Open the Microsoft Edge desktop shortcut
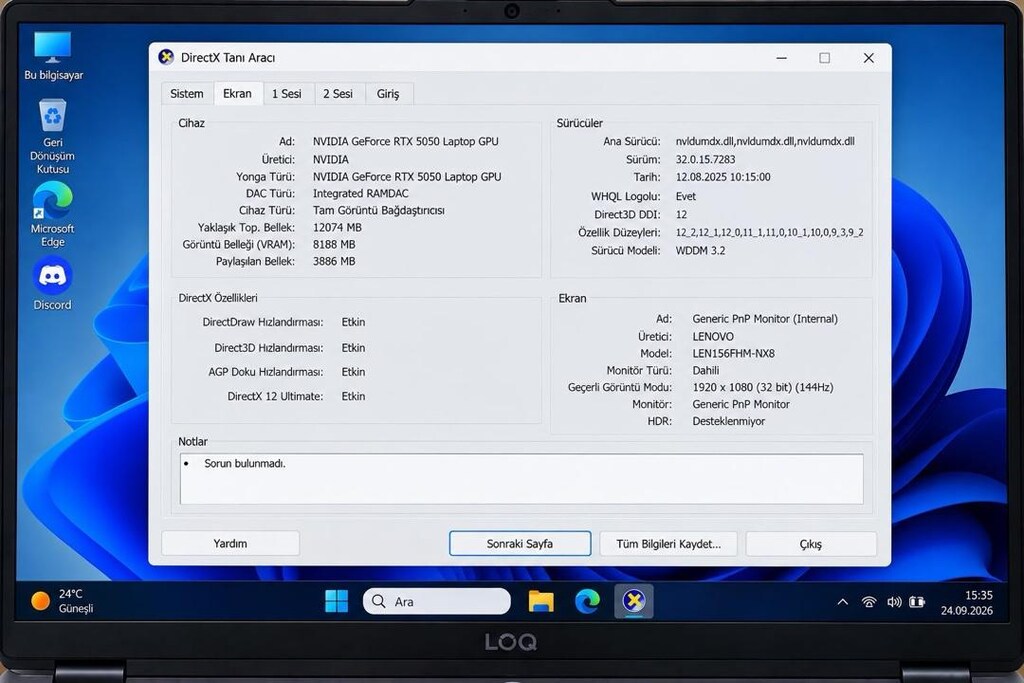This screenshot has width=1024, height=683. pyautogui.click(x=53, y=214)
